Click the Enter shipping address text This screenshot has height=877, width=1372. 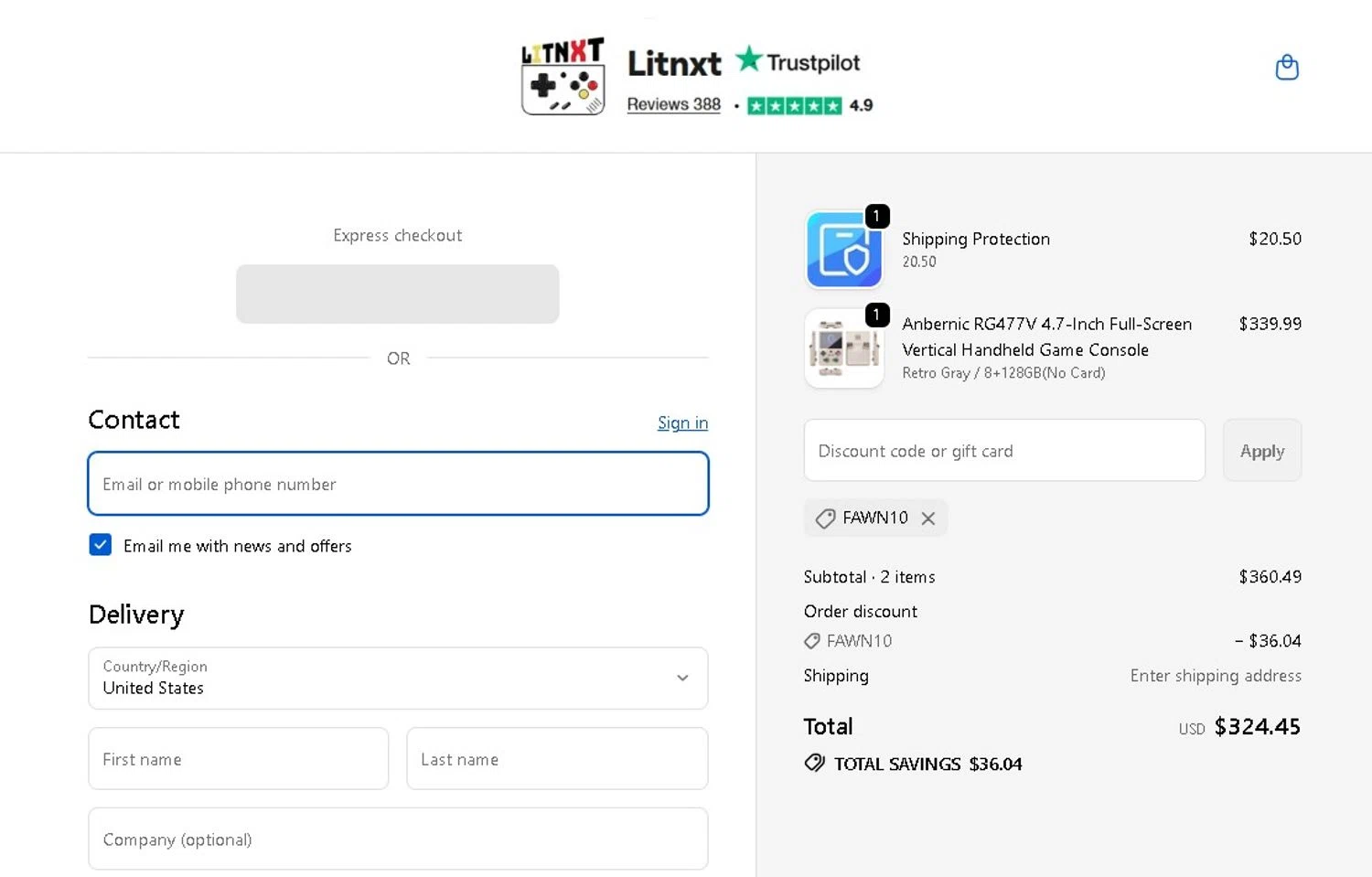[1216, 676]
